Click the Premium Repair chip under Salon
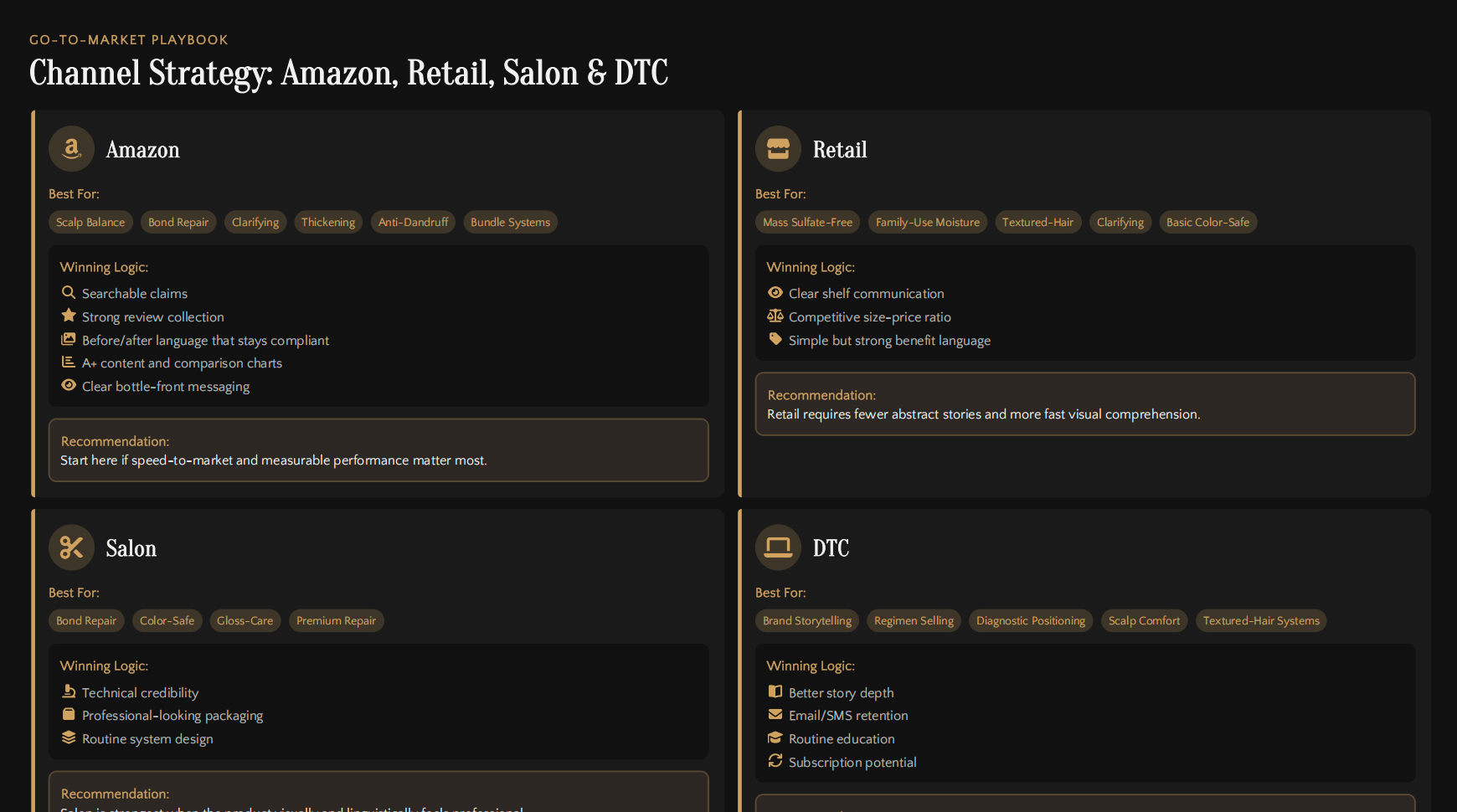The image size is (1457, 812). coord(336,620)
